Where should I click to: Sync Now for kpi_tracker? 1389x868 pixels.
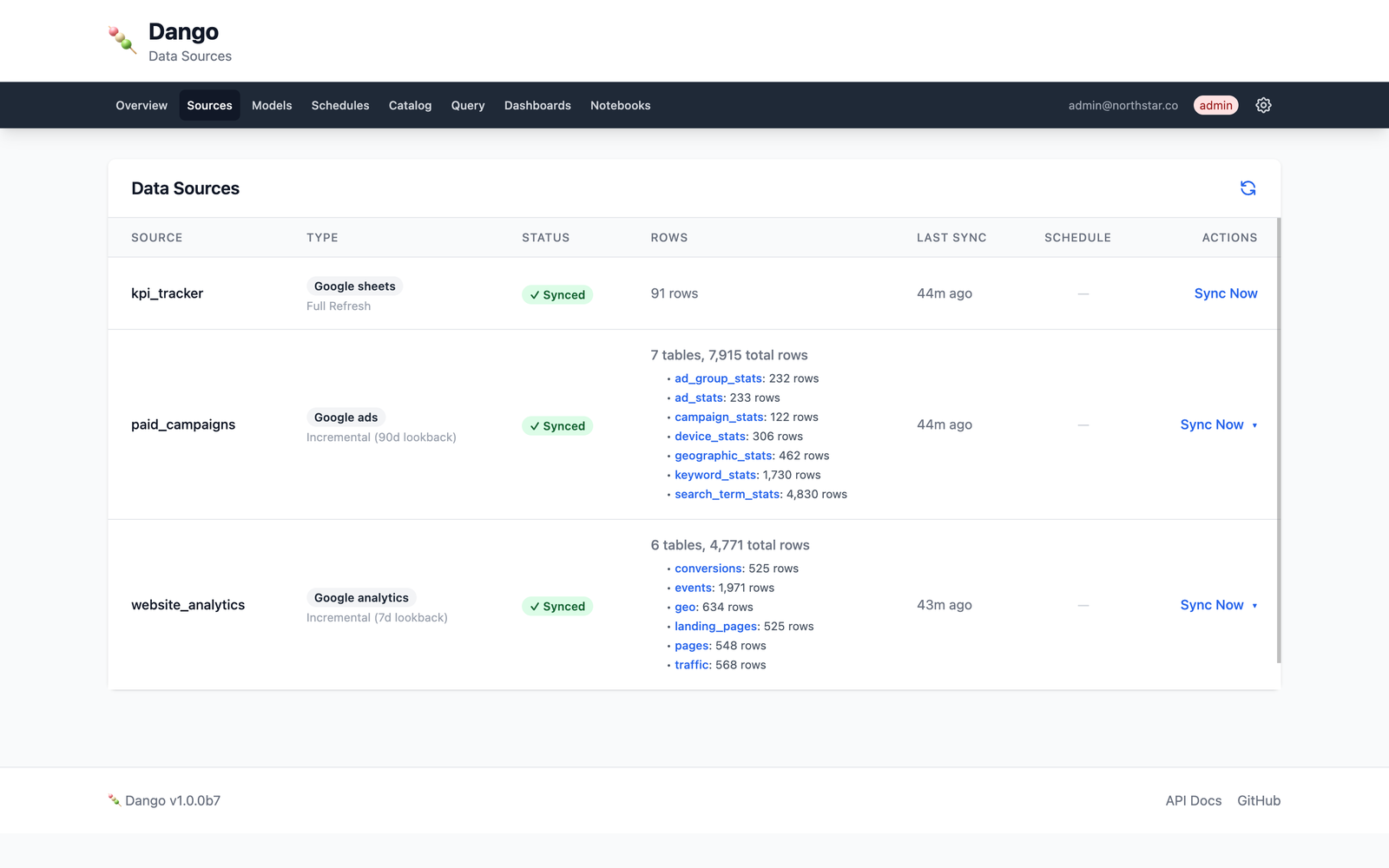pos(1226,293)
